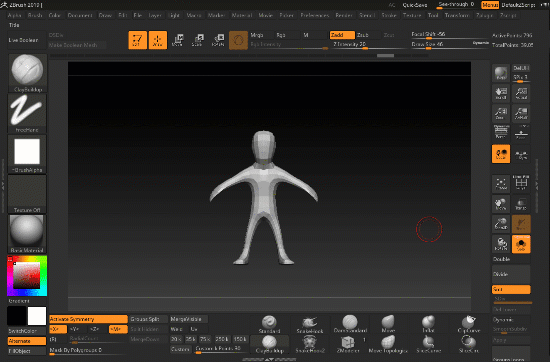Select the Standard brush

pos(269,324)
